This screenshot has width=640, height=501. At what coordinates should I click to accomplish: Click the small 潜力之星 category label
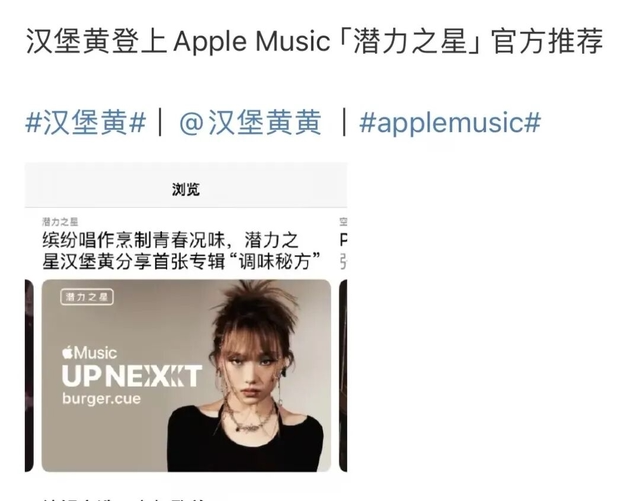(x=60, y=222)
